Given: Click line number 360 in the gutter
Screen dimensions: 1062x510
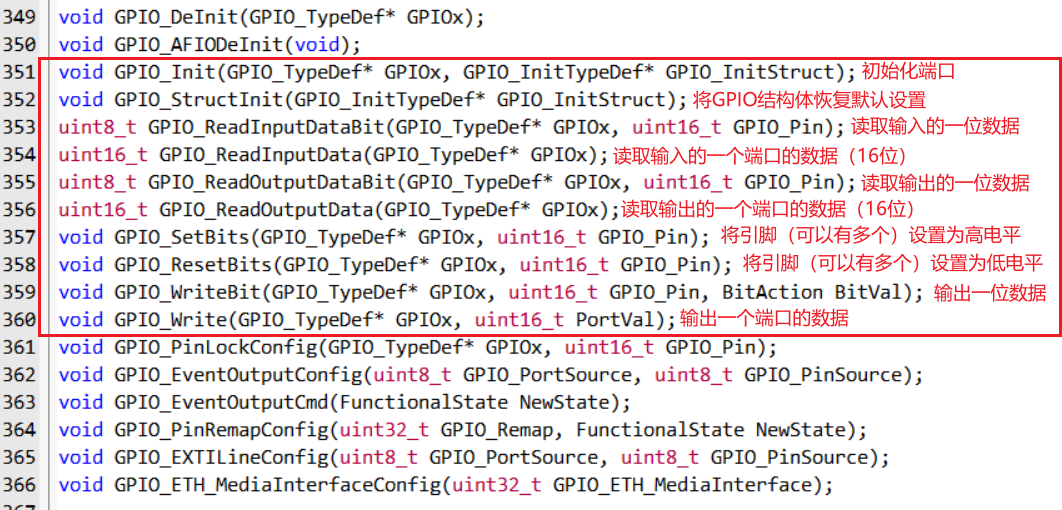Looking at the screenshot, I should (x=20, y=320).
